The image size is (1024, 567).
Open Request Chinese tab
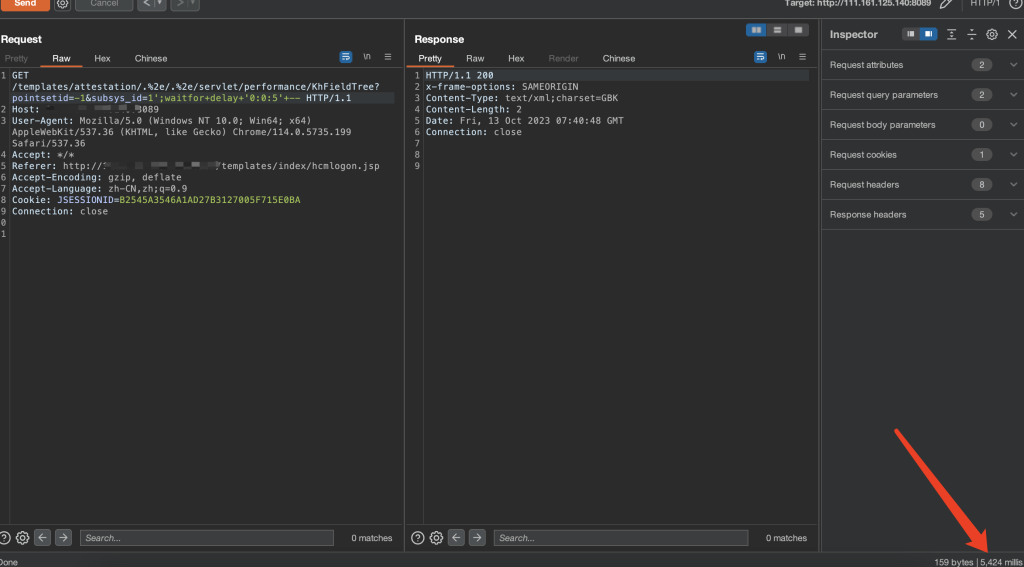[151, 58]
